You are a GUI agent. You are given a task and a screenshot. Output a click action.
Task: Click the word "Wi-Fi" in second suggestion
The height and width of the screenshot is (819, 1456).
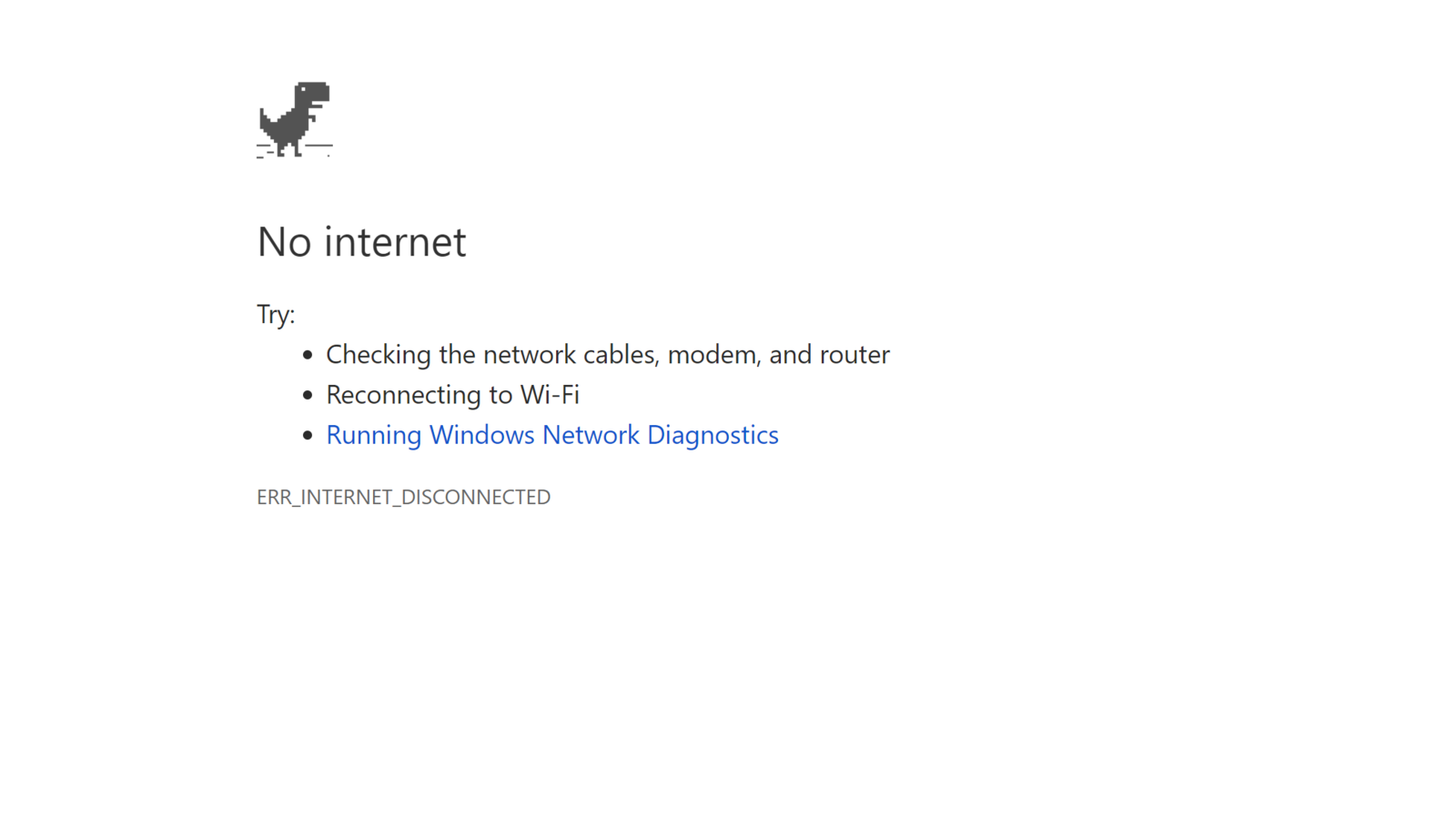click(x=550, y=395)
